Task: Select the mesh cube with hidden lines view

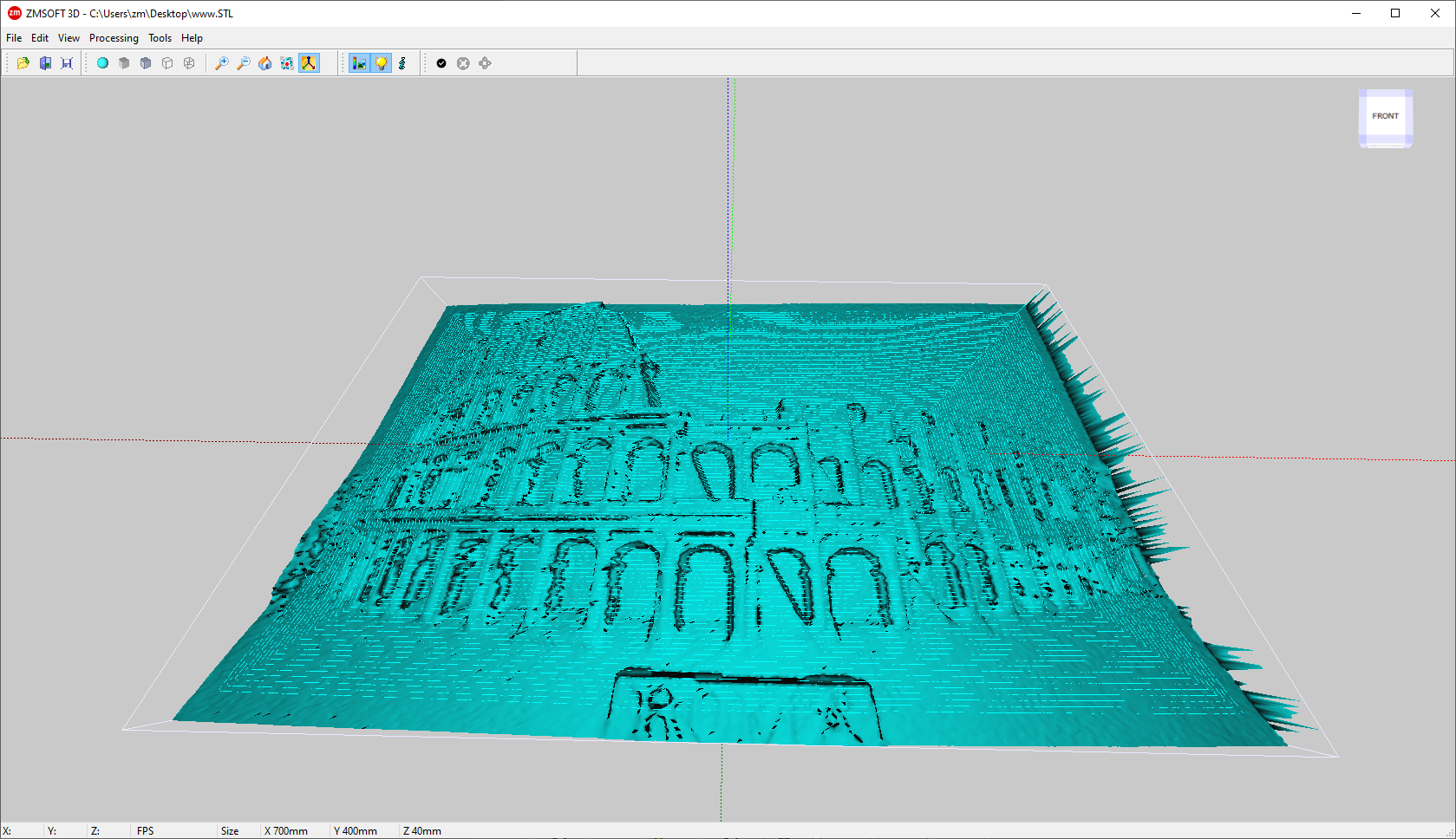Action: [189, 63]
